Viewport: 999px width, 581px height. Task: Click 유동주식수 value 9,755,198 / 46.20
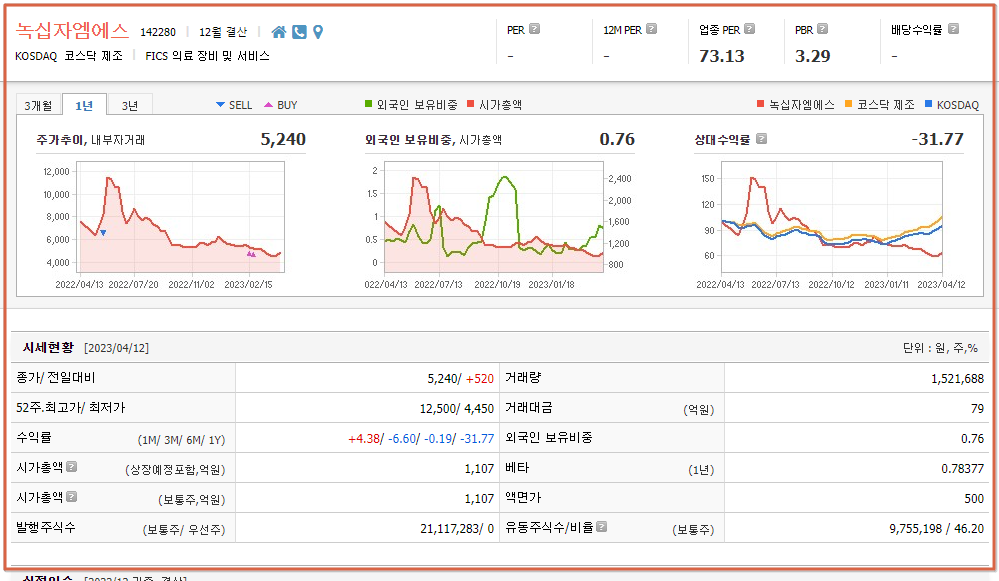(937, 528)
